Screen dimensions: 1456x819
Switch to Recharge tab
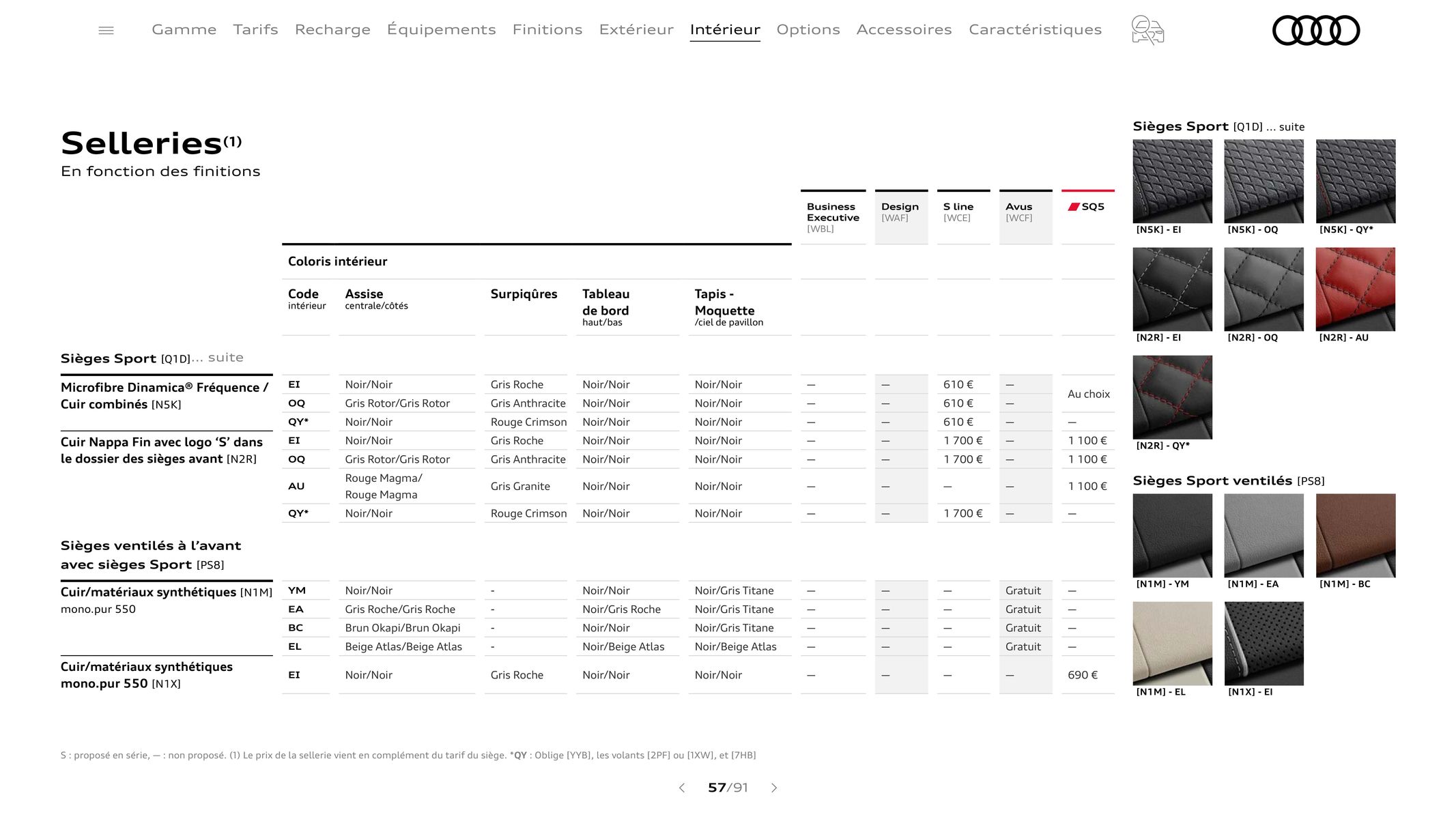[x=332, y=29]
